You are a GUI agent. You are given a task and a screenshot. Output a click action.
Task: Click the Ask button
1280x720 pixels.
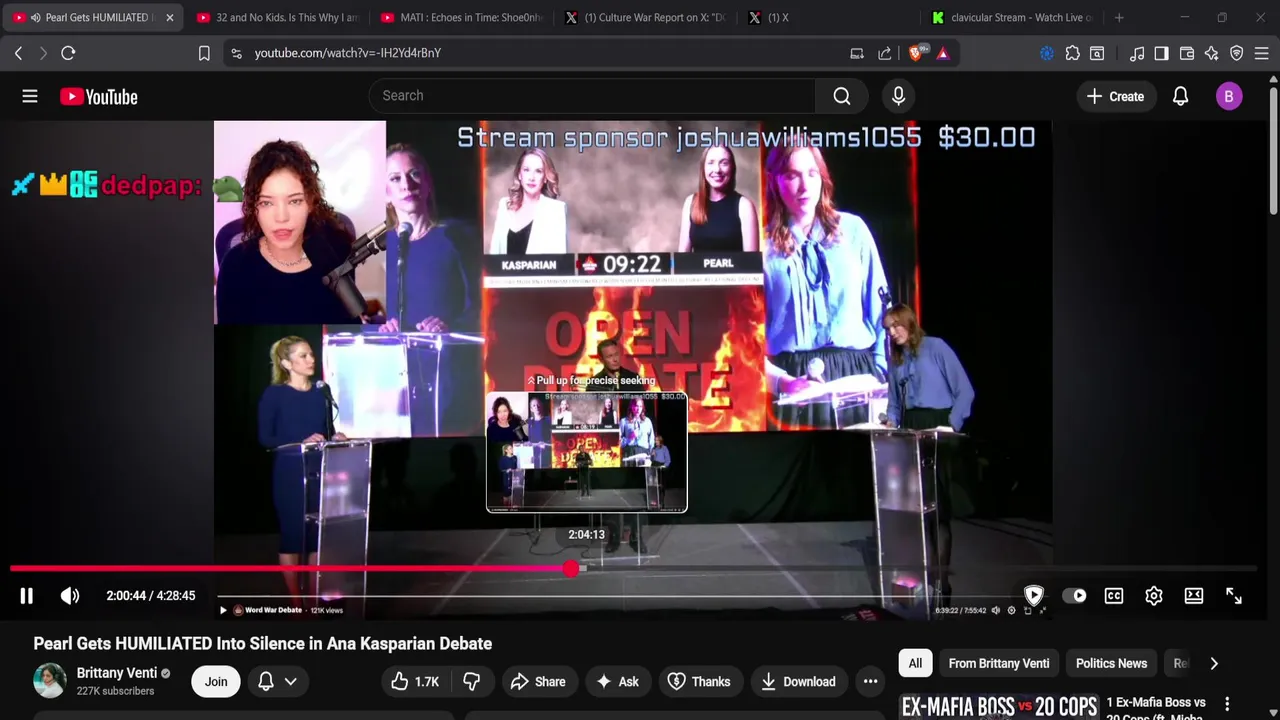pos(617,682)
